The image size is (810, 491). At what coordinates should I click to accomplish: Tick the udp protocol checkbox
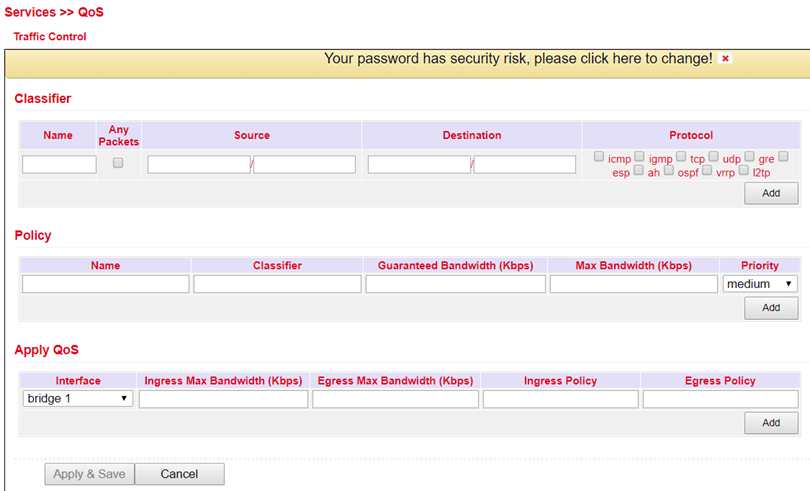[x=713, y=156]
